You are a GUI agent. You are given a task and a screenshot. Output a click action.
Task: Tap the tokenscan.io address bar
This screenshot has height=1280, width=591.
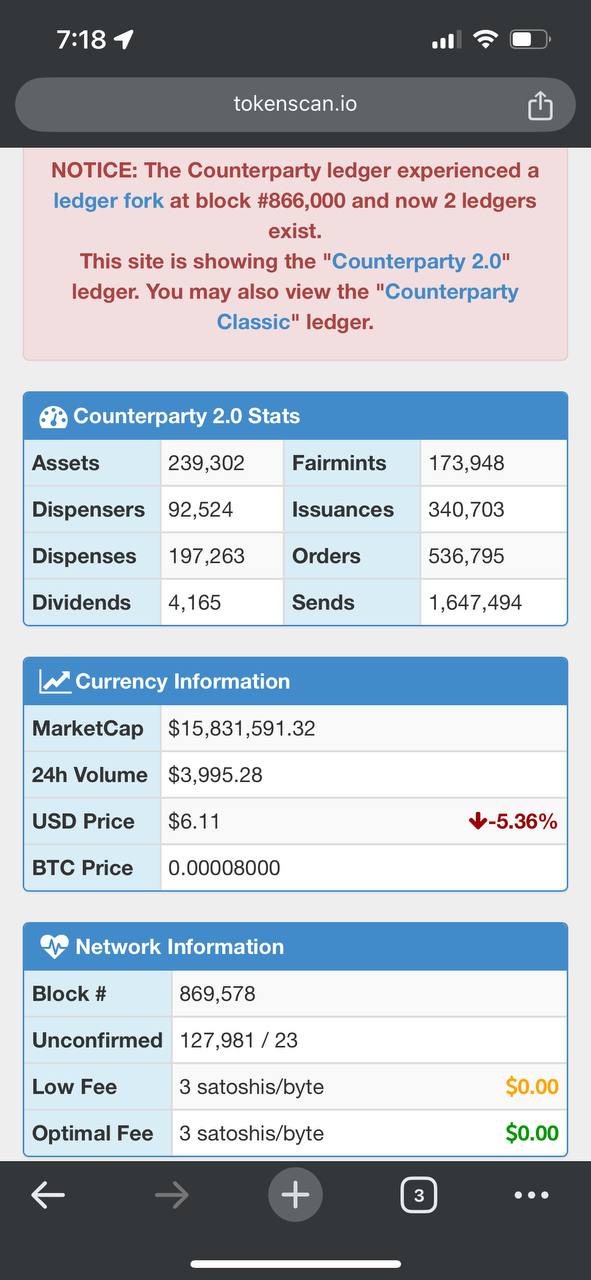point(295,104)
